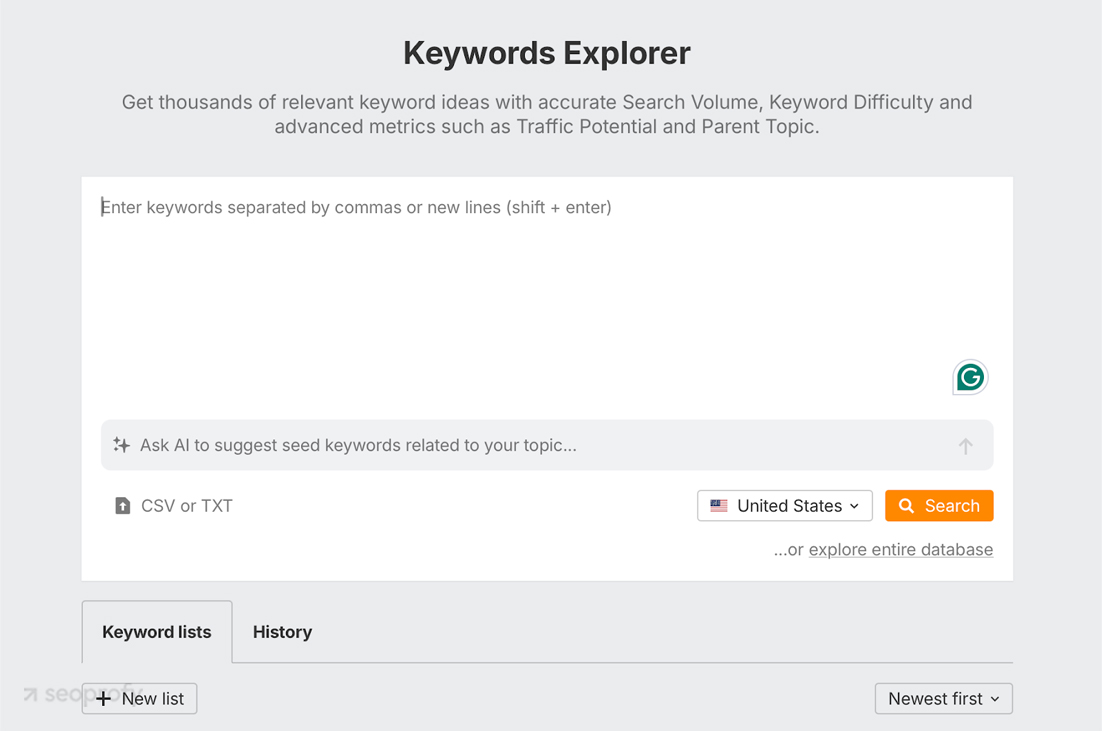Switch to the Keyword lists tab
The height and width of the screenshot is (731, 1102).
point(157,632)
